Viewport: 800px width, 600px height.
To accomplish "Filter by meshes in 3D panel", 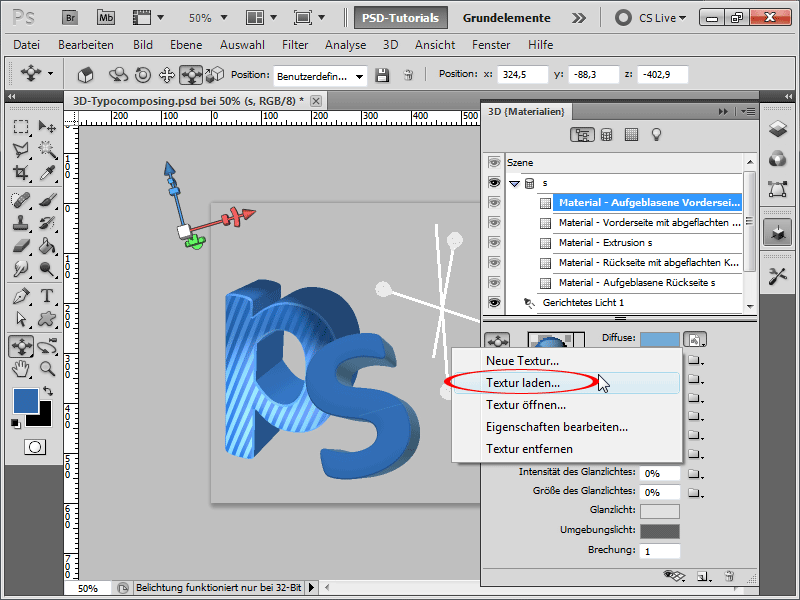I will tap(607, 135).
